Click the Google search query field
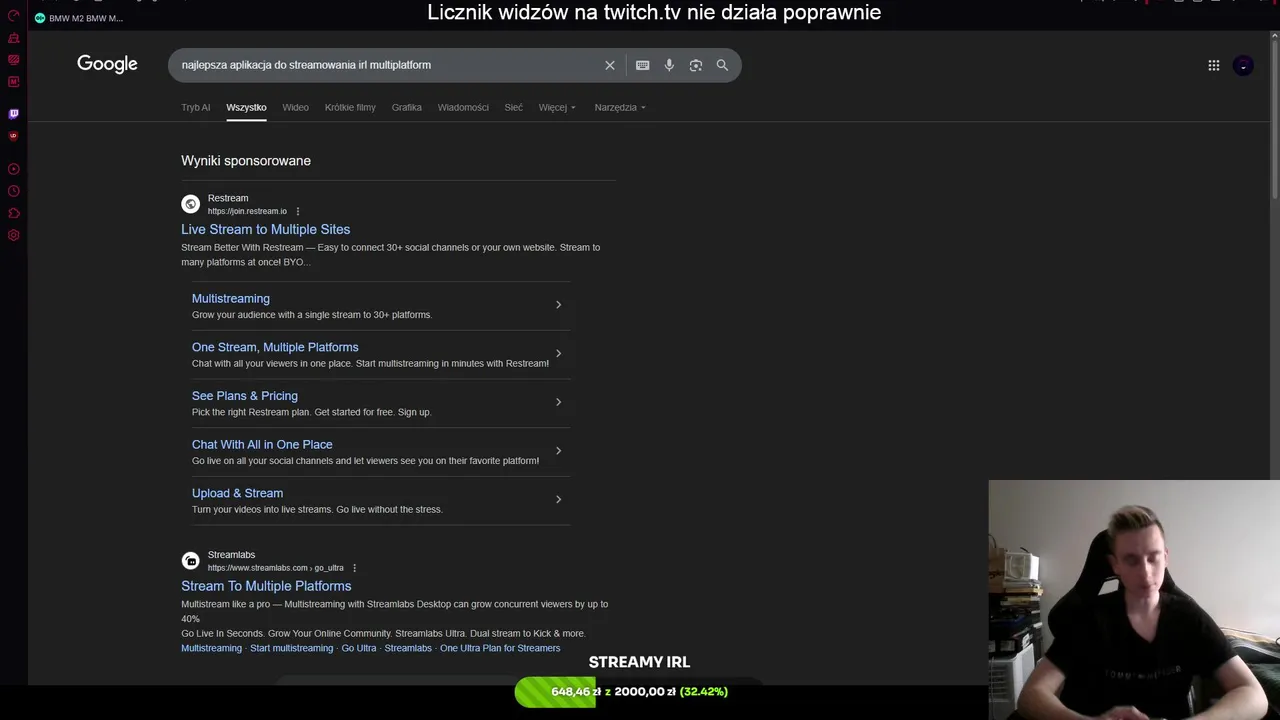This screenshot has width=1280, height=720. (385, 65)
